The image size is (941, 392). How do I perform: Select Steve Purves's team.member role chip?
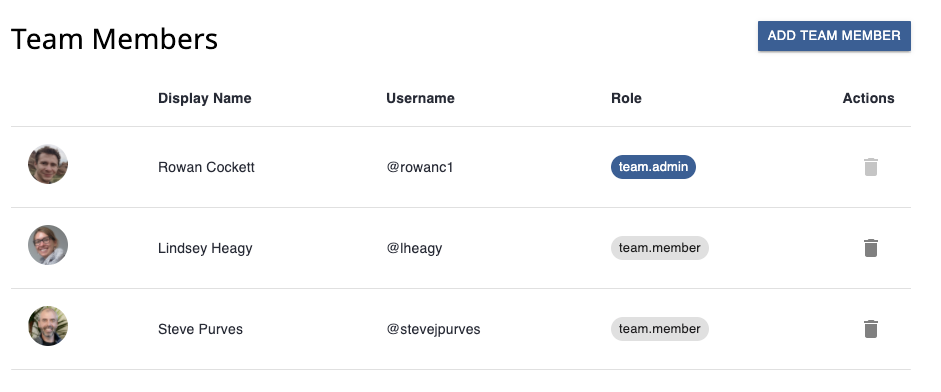pos(660,329)
